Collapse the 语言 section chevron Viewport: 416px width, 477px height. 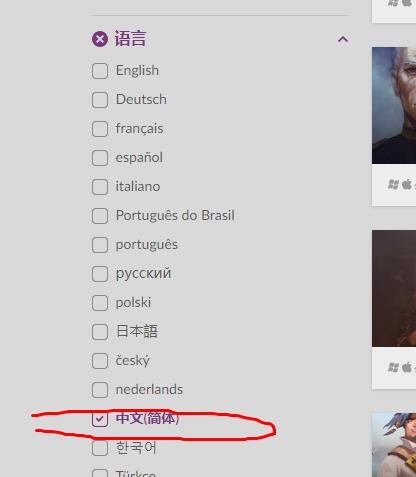point(343,39)
